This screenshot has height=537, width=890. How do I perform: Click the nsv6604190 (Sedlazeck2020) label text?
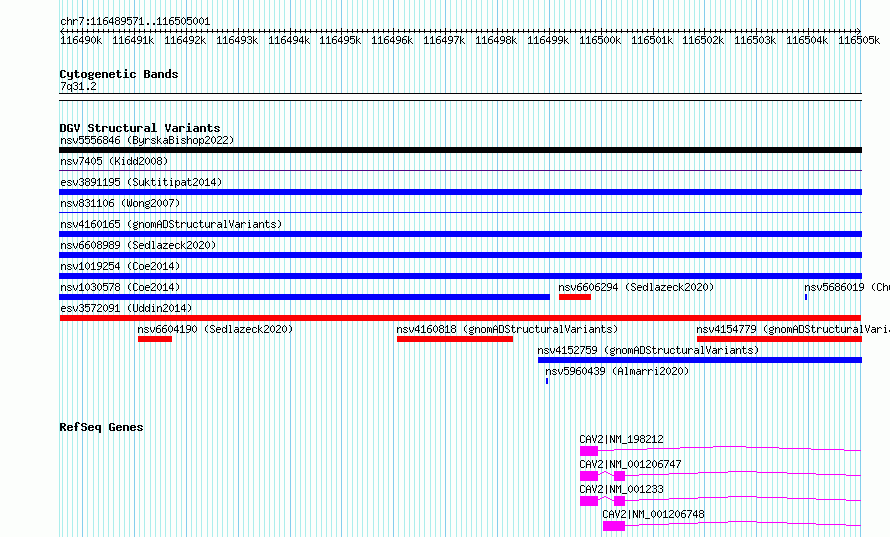pos(215,329)
